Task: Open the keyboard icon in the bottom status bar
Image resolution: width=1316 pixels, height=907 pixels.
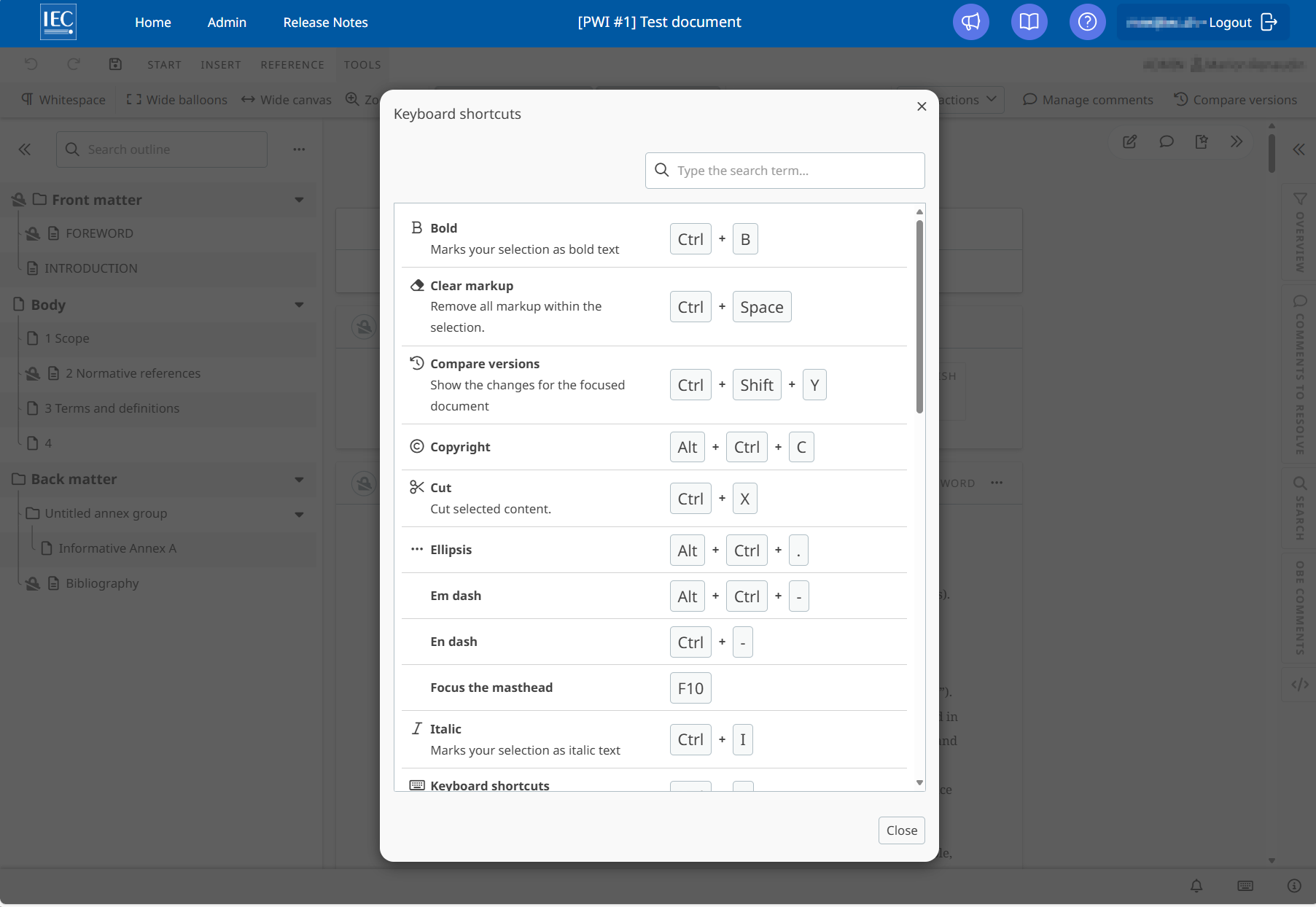Action: pos(1245,886)
